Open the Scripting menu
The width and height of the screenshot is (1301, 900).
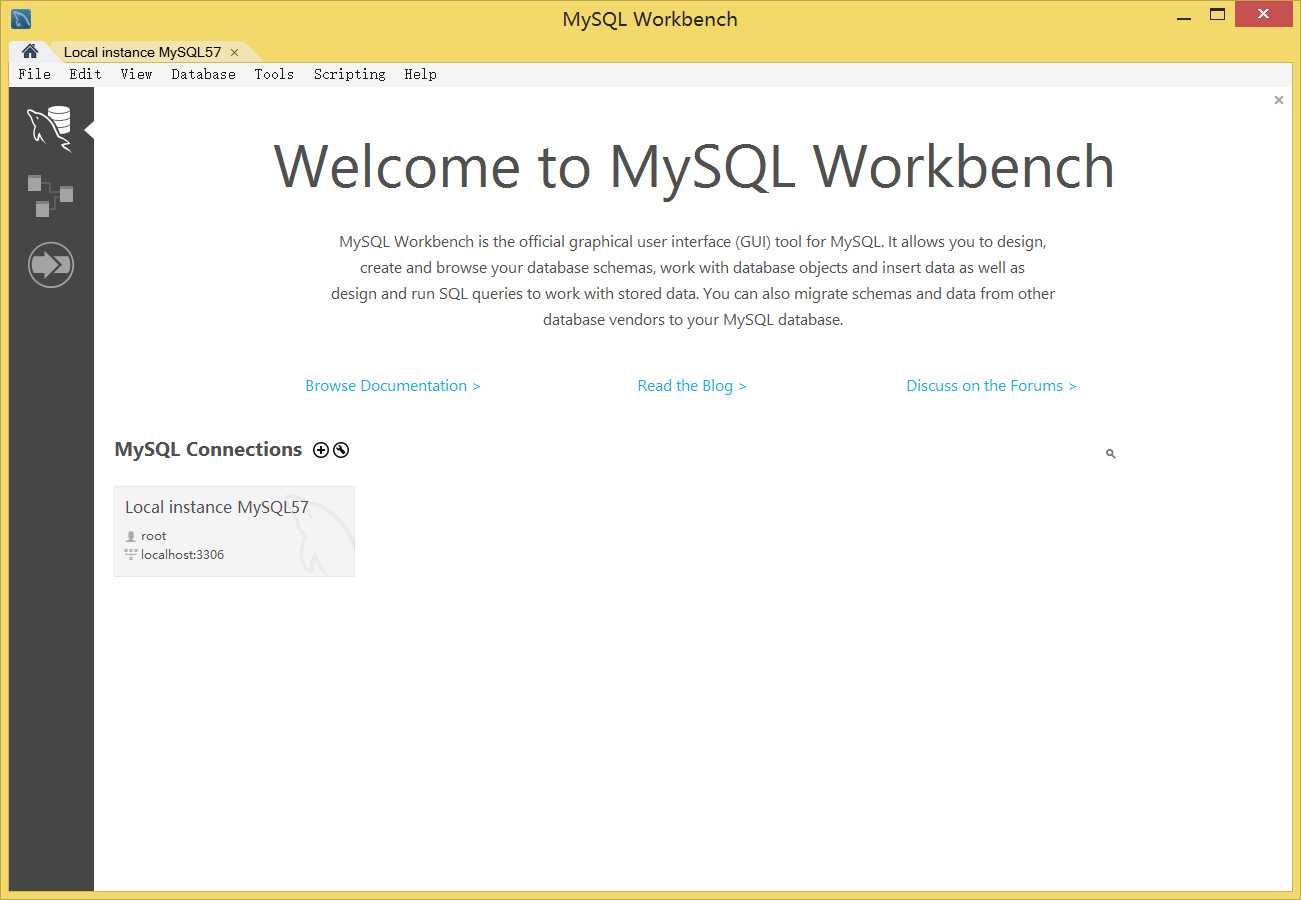[349, 74]
